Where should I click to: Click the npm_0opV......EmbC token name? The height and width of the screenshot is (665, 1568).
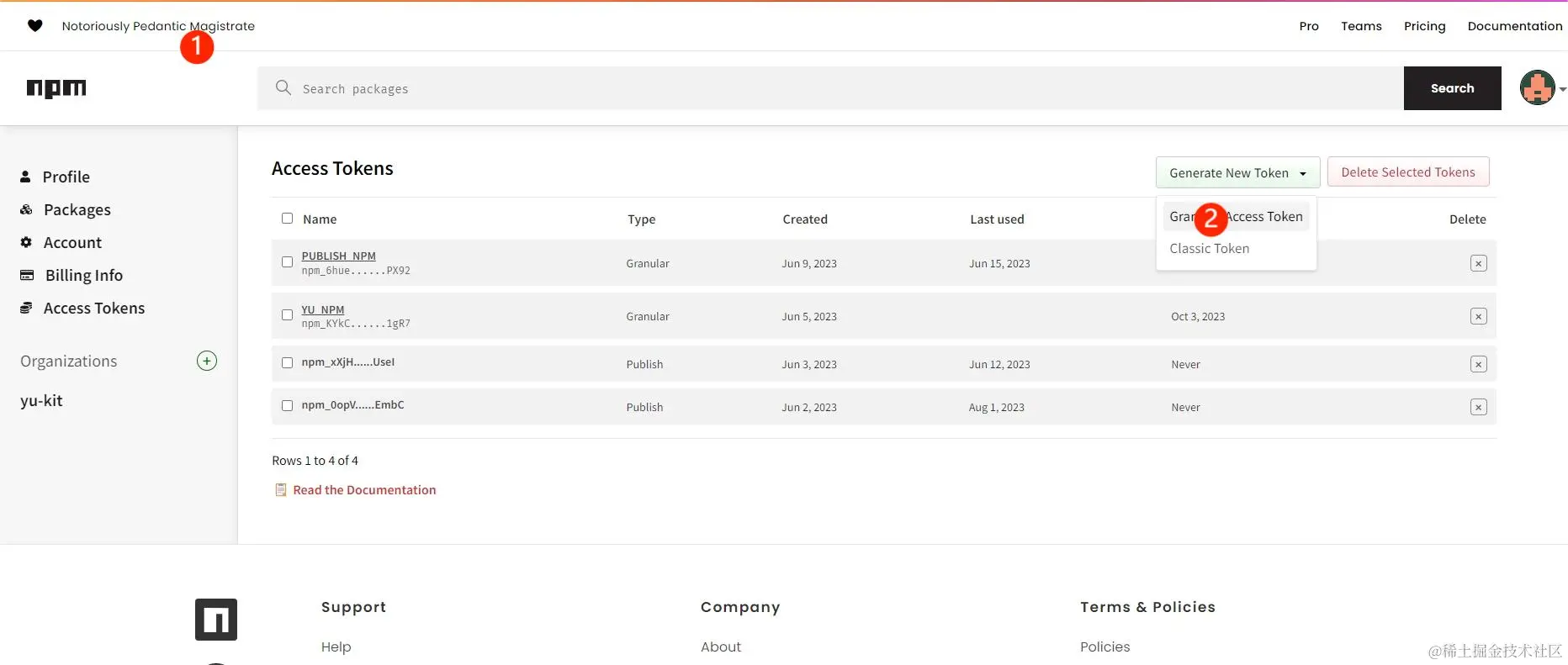(x=352, y=405)
